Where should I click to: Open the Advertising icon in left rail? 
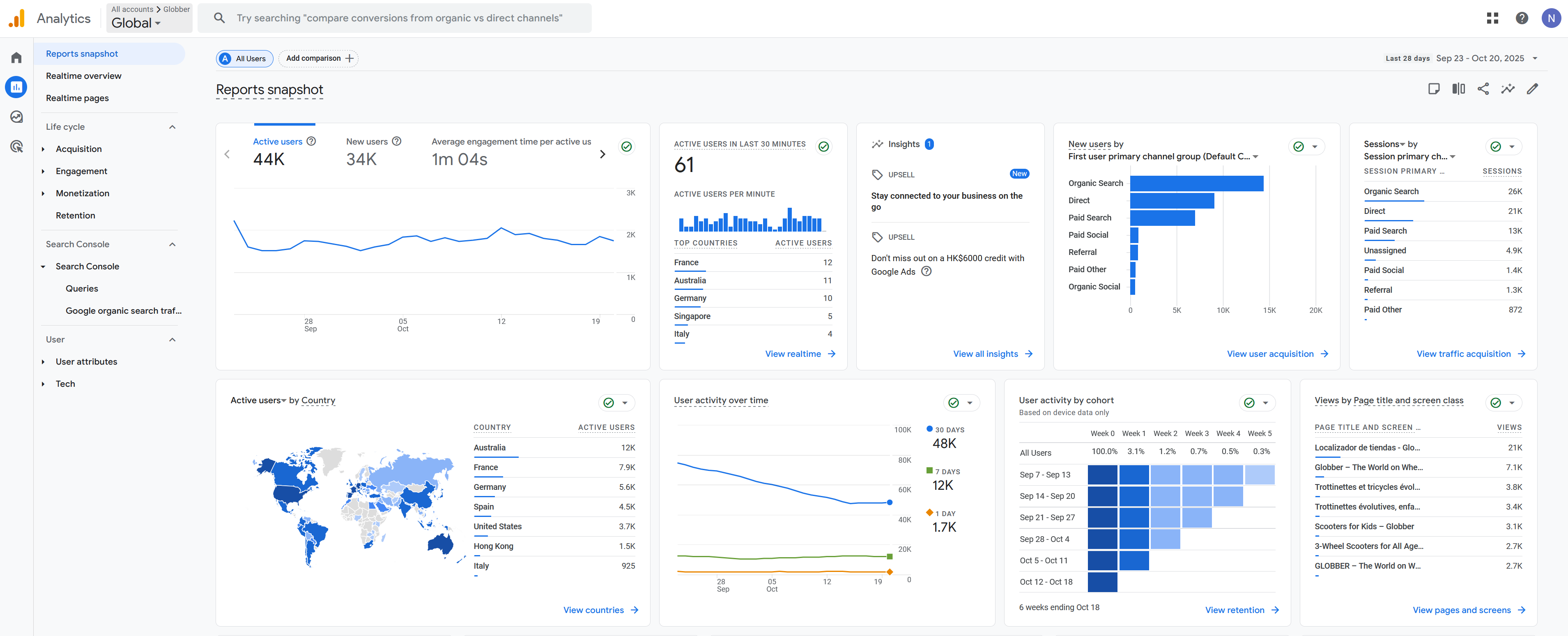(x=16, y=146)
